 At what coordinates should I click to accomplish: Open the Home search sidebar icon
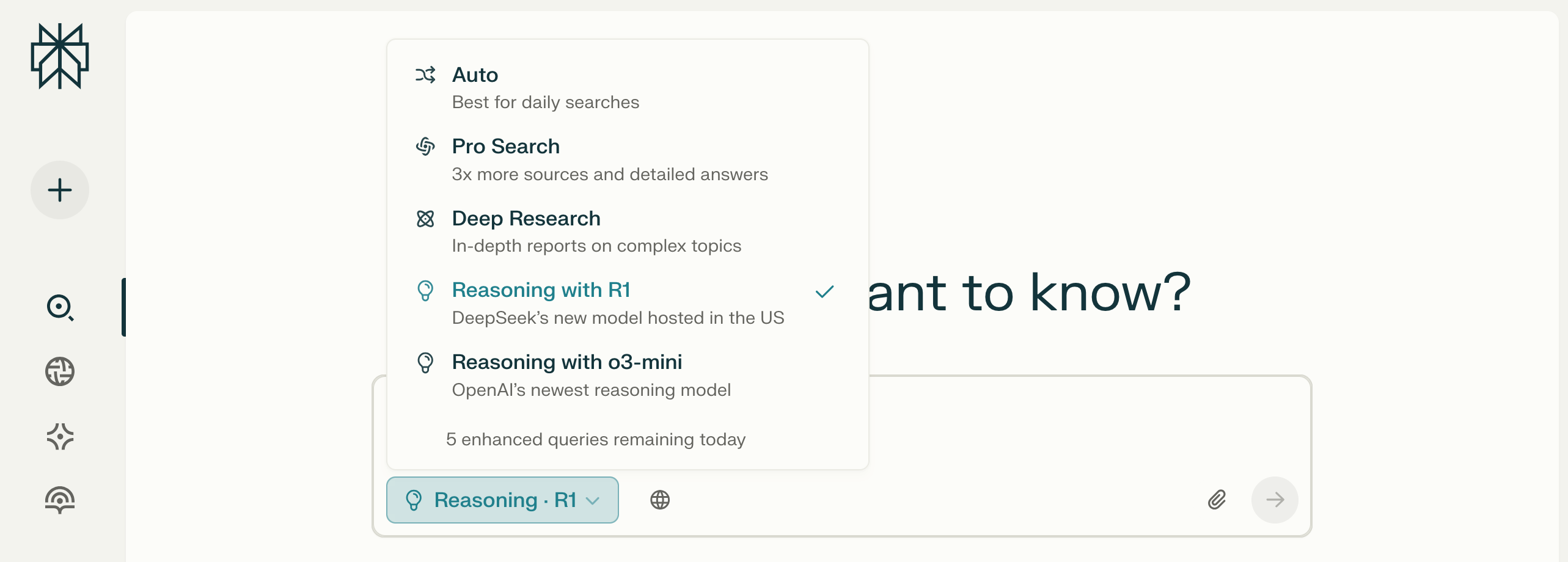tap(60, 307)
